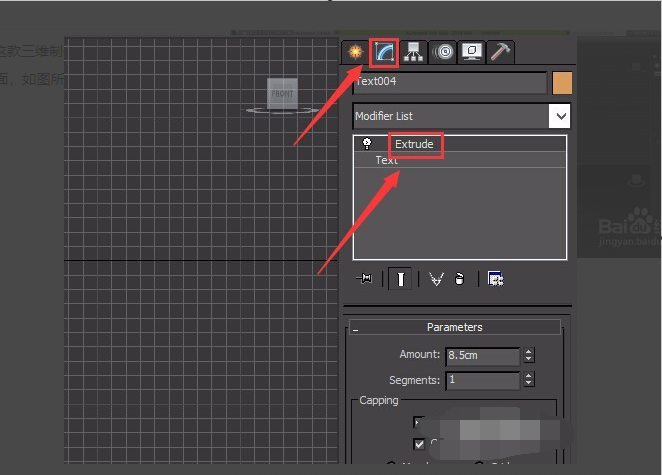The height and width of the screenshot is (475, 662).
Task: Click the Text004 object name field
Action: click(450, 82)
